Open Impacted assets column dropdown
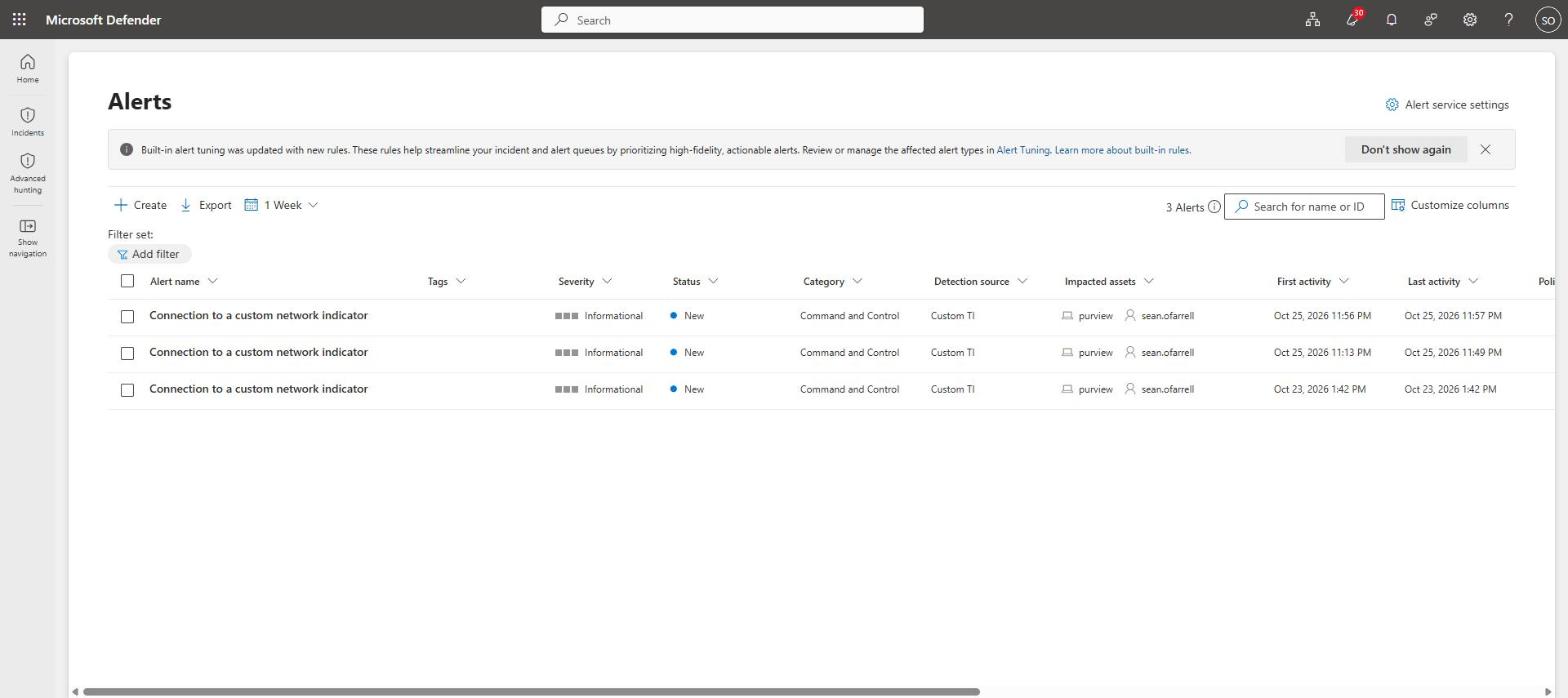This screenshot has width=1568, height=698. [x=1109, y=281]
